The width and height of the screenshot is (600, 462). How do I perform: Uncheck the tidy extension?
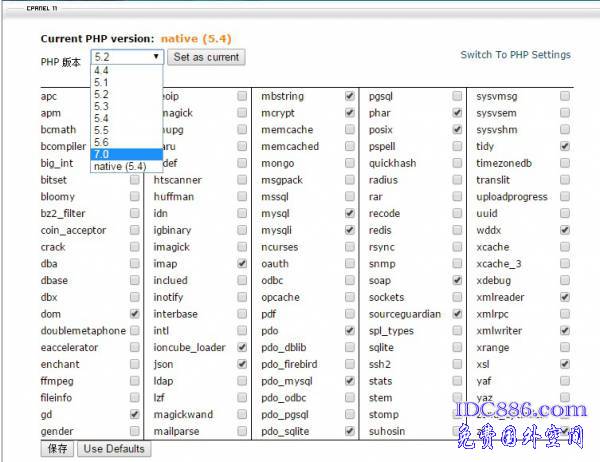(x=565, y=146)
